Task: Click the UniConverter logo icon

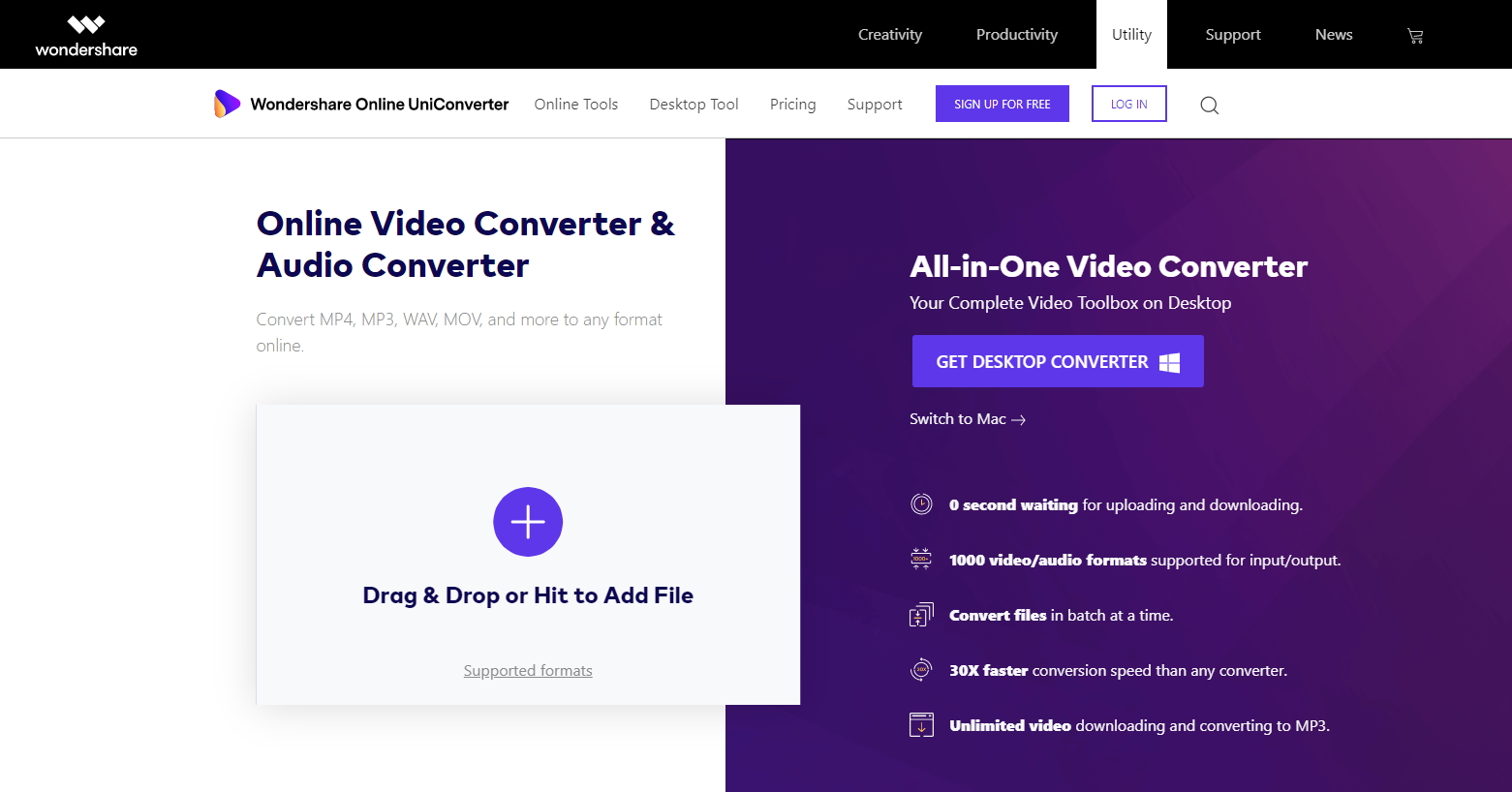Action: (227, 104)
